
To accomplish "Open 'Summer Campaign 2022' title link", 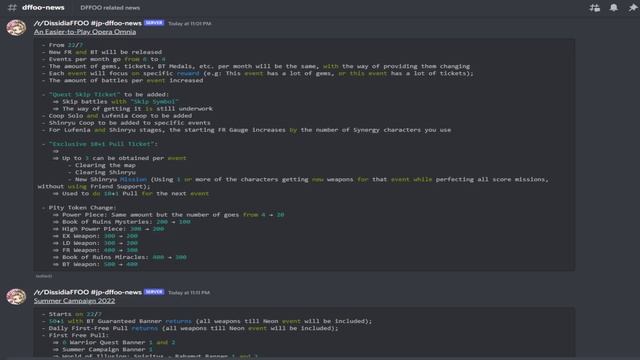I will pos(74,301).
